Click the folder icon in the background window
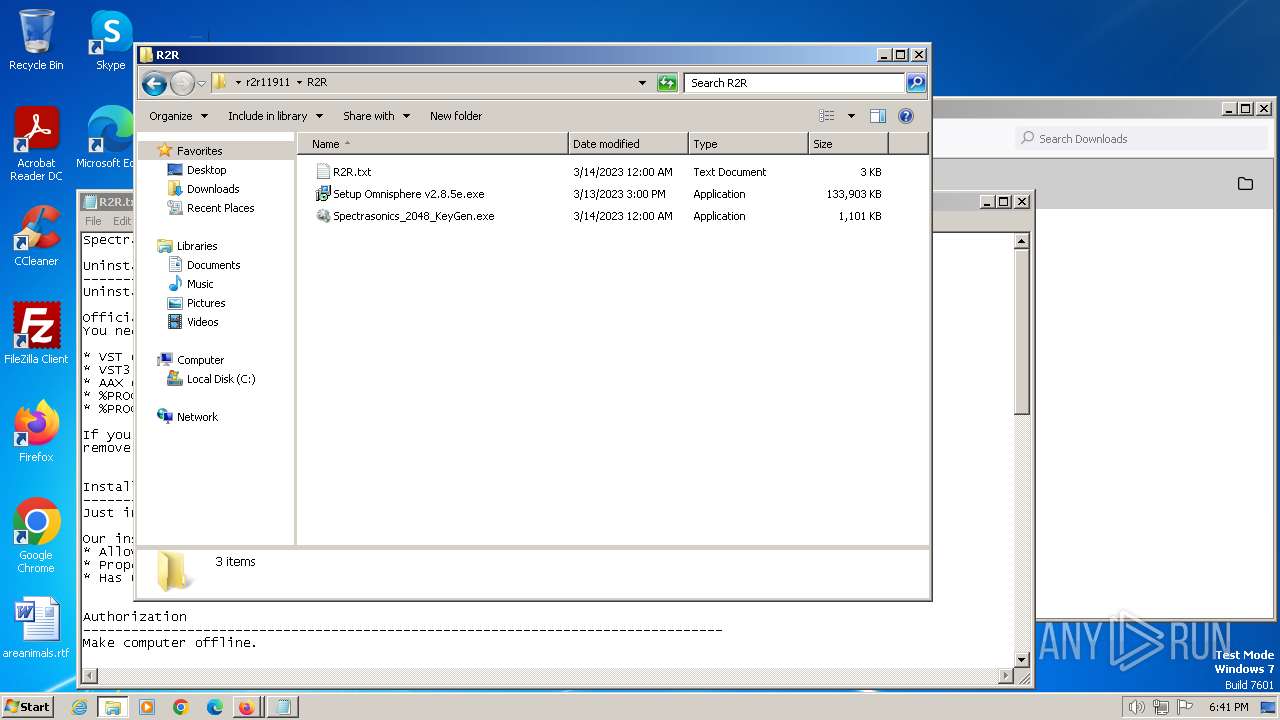Screen dimensions: 1280x720 (1245, 183)
